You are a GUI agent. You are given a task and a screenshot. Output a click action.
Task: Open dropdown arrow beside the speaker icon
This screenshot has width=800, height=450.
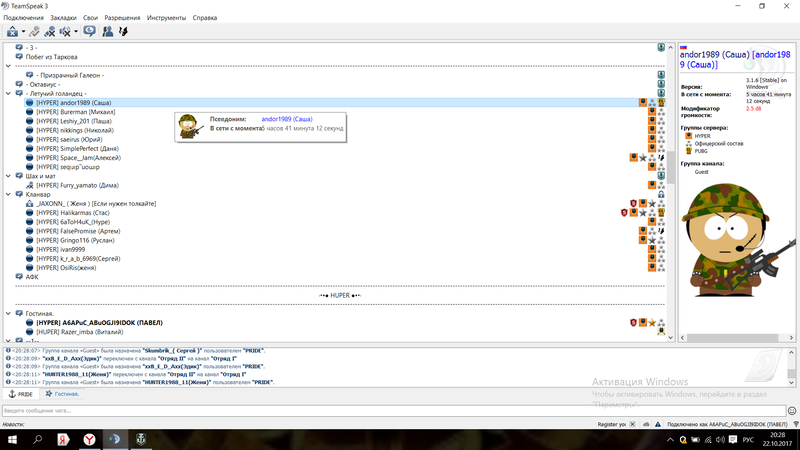click(76, 32)
